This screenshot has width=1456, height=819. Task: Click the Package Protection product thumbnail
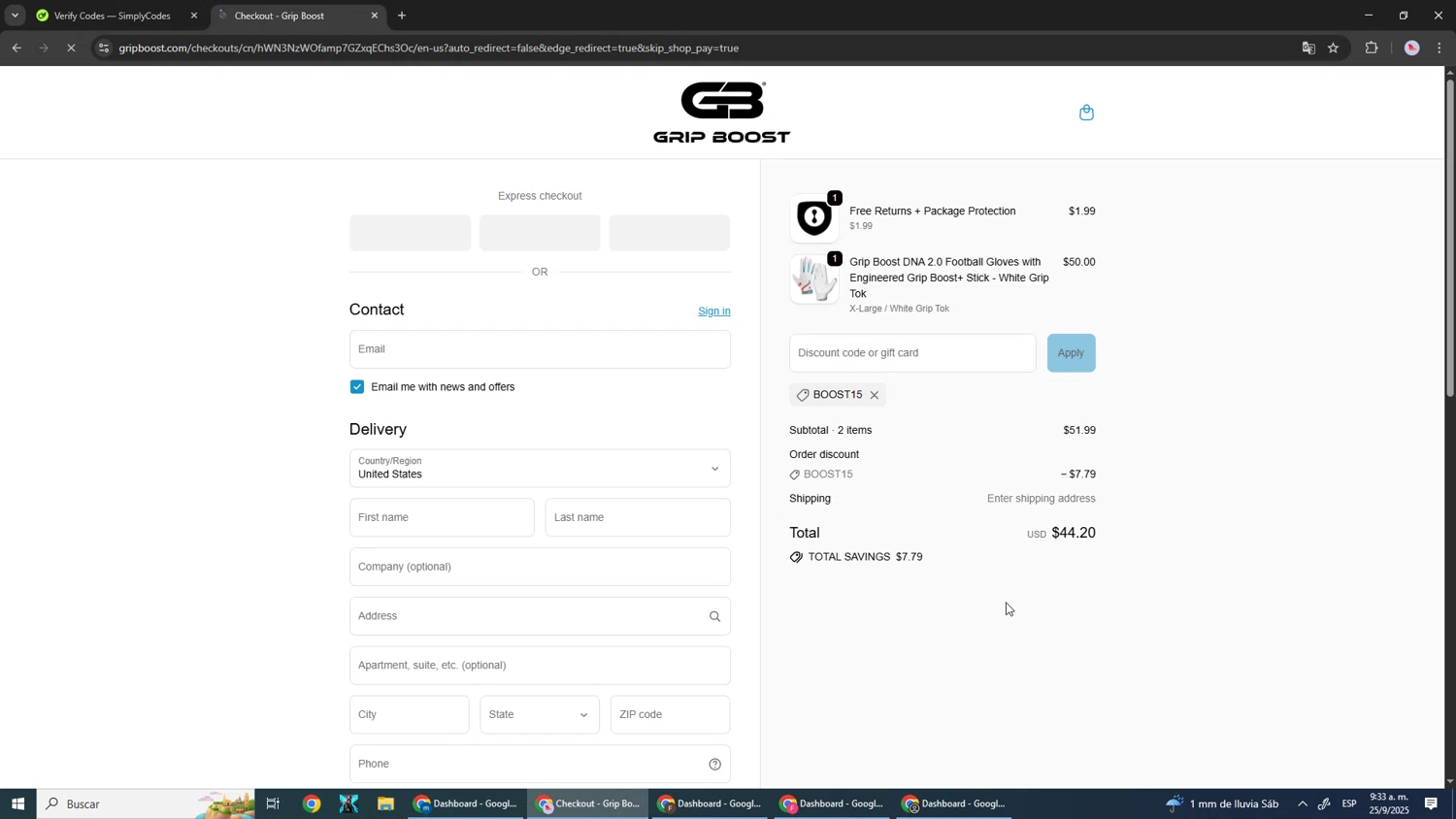[814, 218]
